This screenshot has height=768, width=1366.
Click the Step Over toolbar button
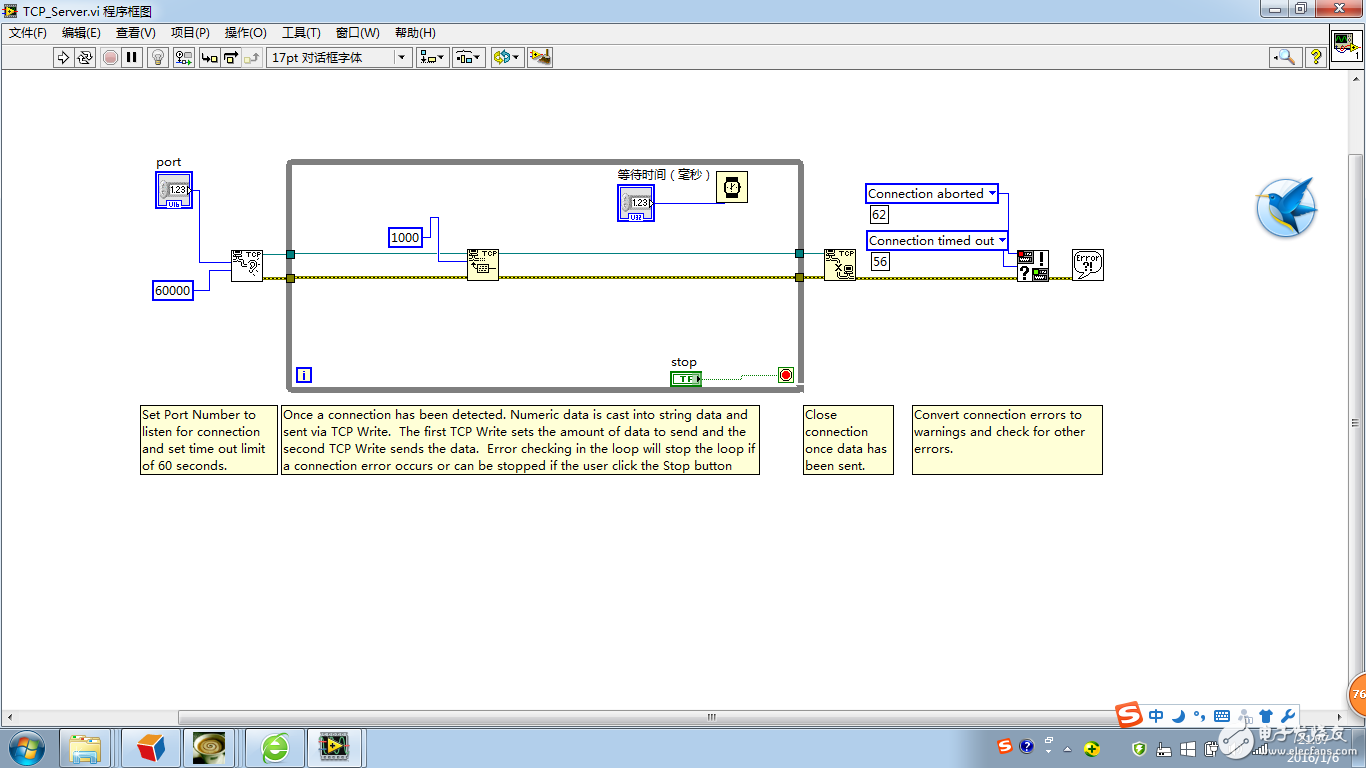(x=230, y=57)
